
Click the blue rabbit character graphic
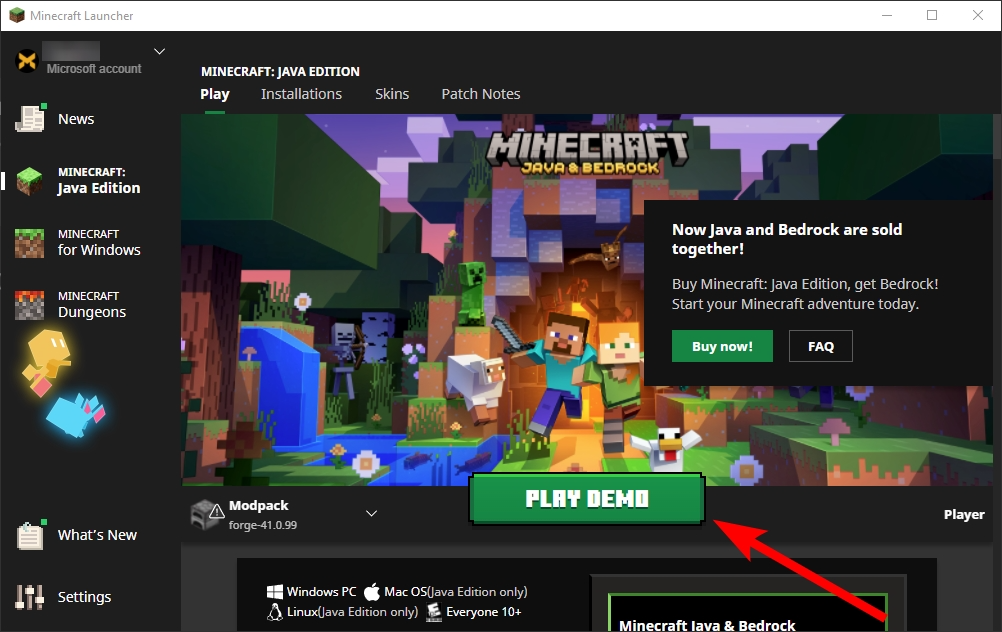click(x=76, y=415)
